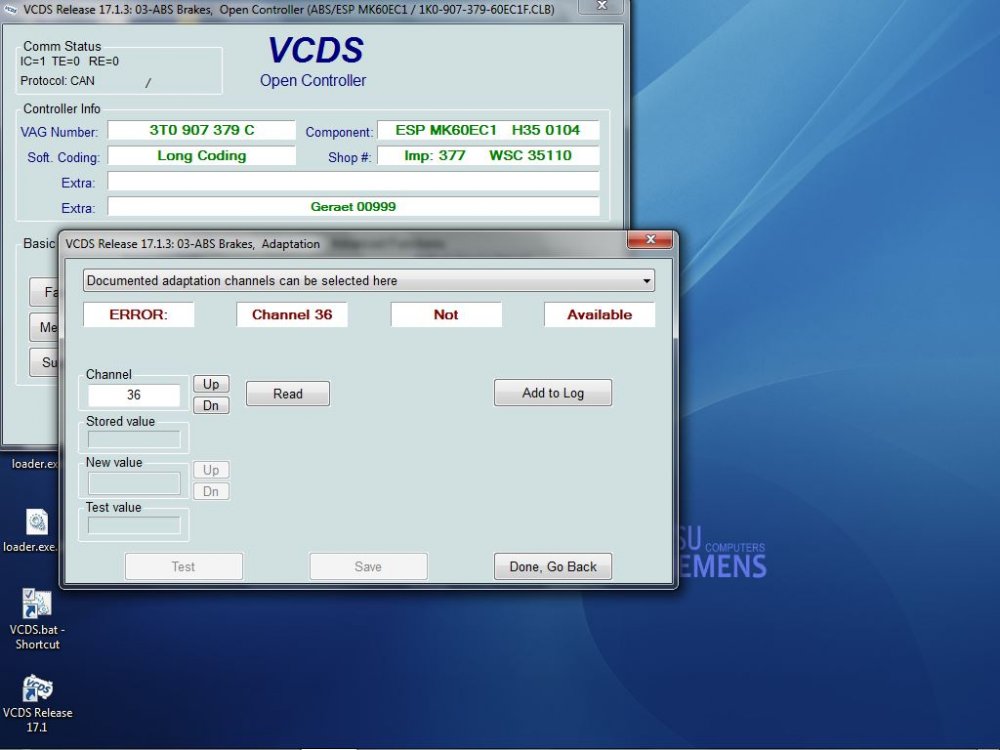Click the Channel number input field
Screen dimensions: 1000x750
134,395
